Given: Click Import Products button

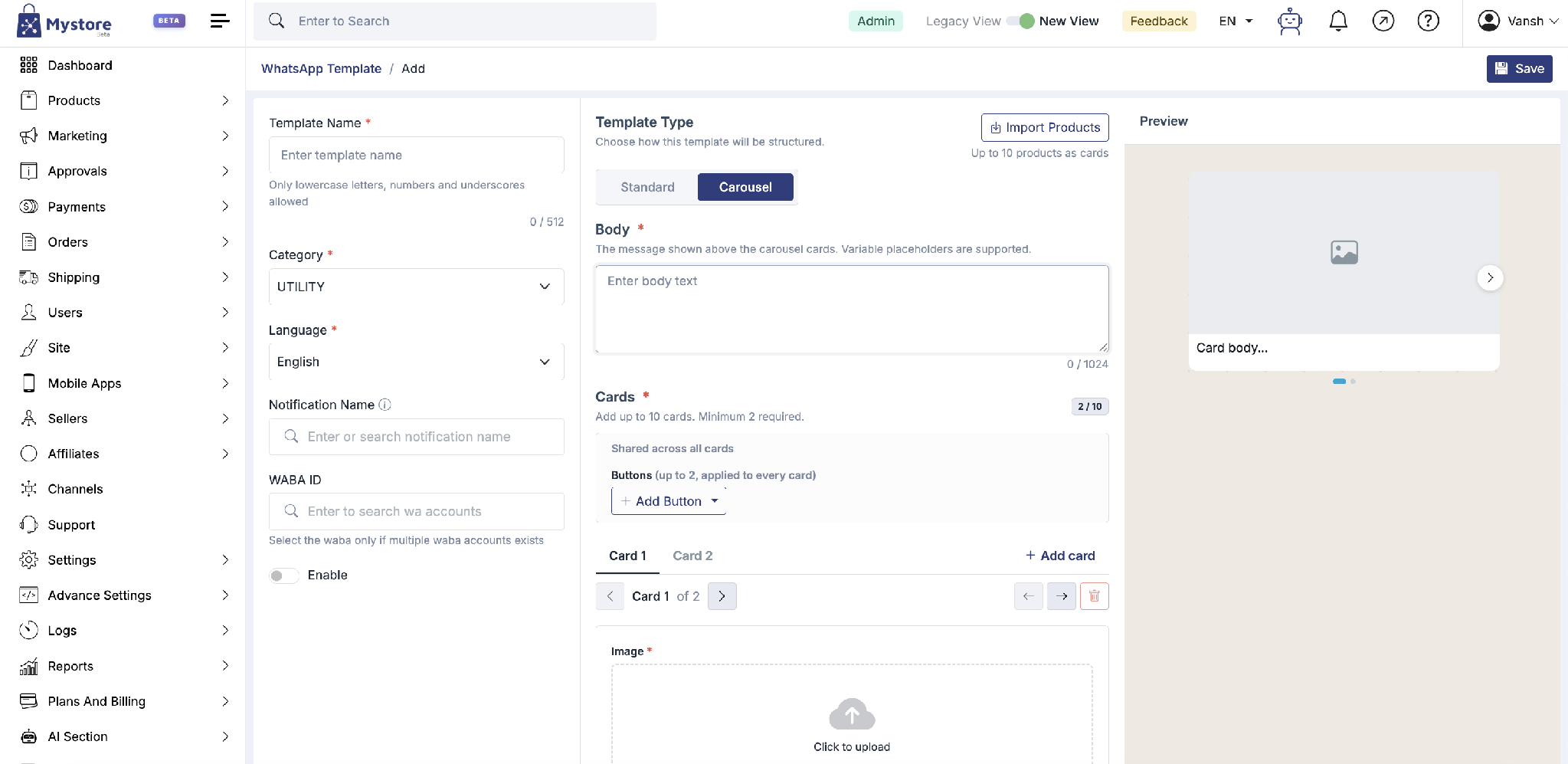Looking at the screenshot, I should (x=1045, y=128).
